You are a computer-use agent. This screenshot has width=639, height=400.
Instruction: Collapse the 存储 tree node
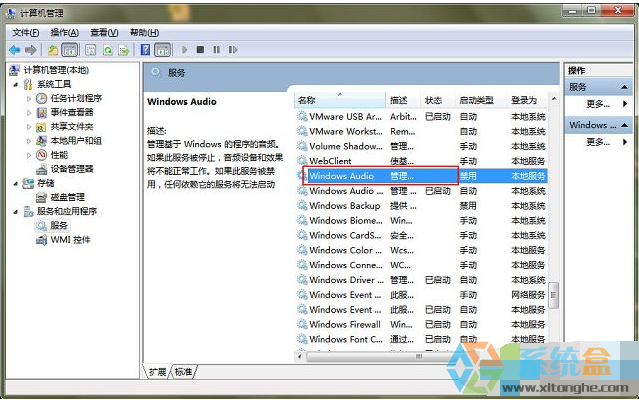pyautogui.click(x=15, y=184)
